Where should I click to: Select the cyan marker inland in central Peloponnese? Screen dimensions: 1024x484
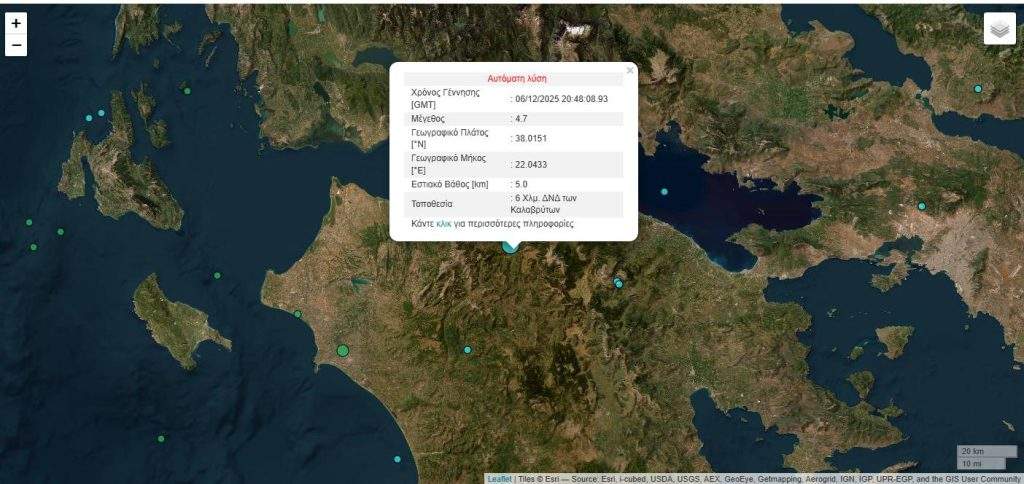[467, 349]
